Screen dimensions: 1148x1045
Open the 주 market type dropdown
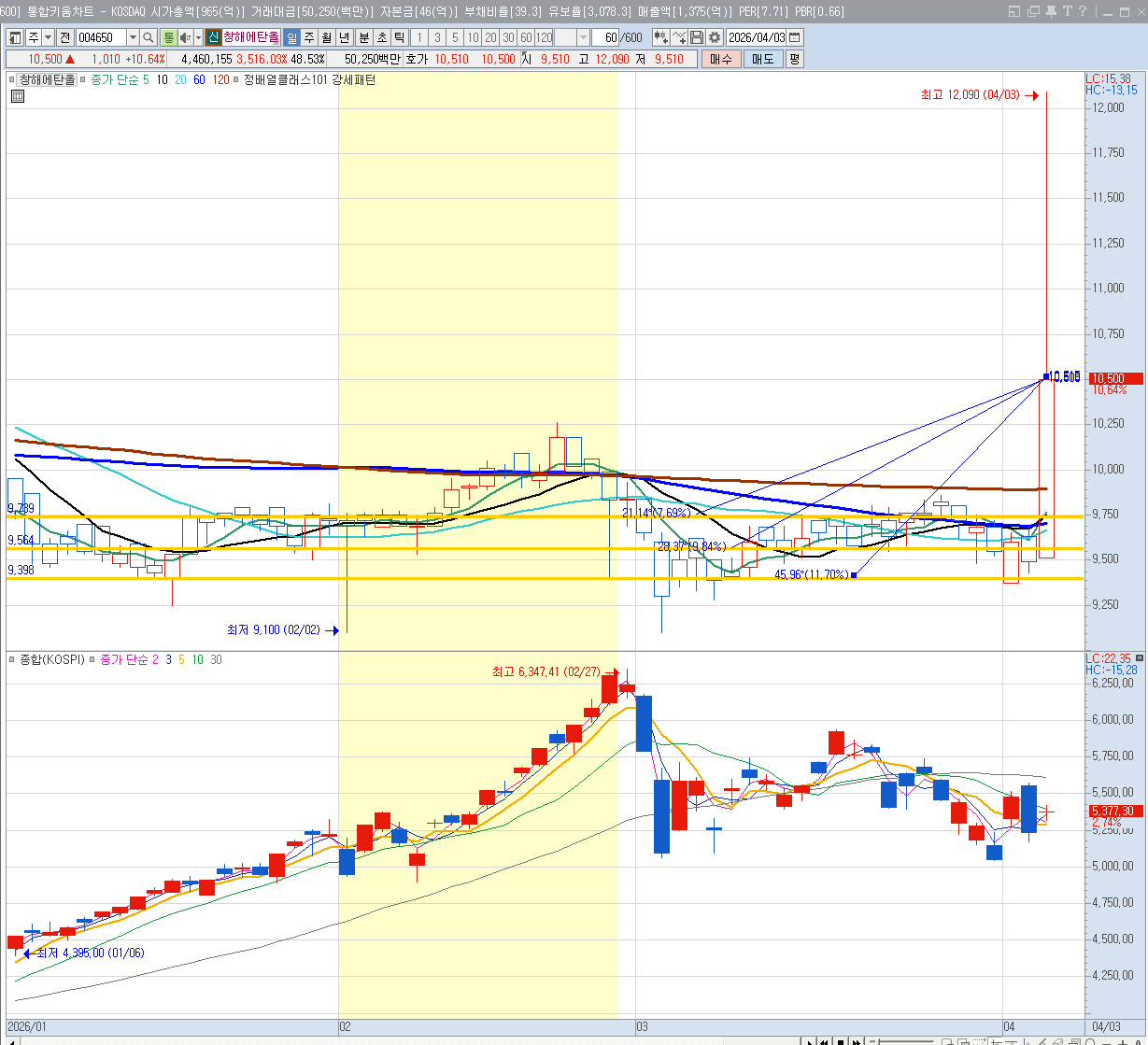(48, 37)
